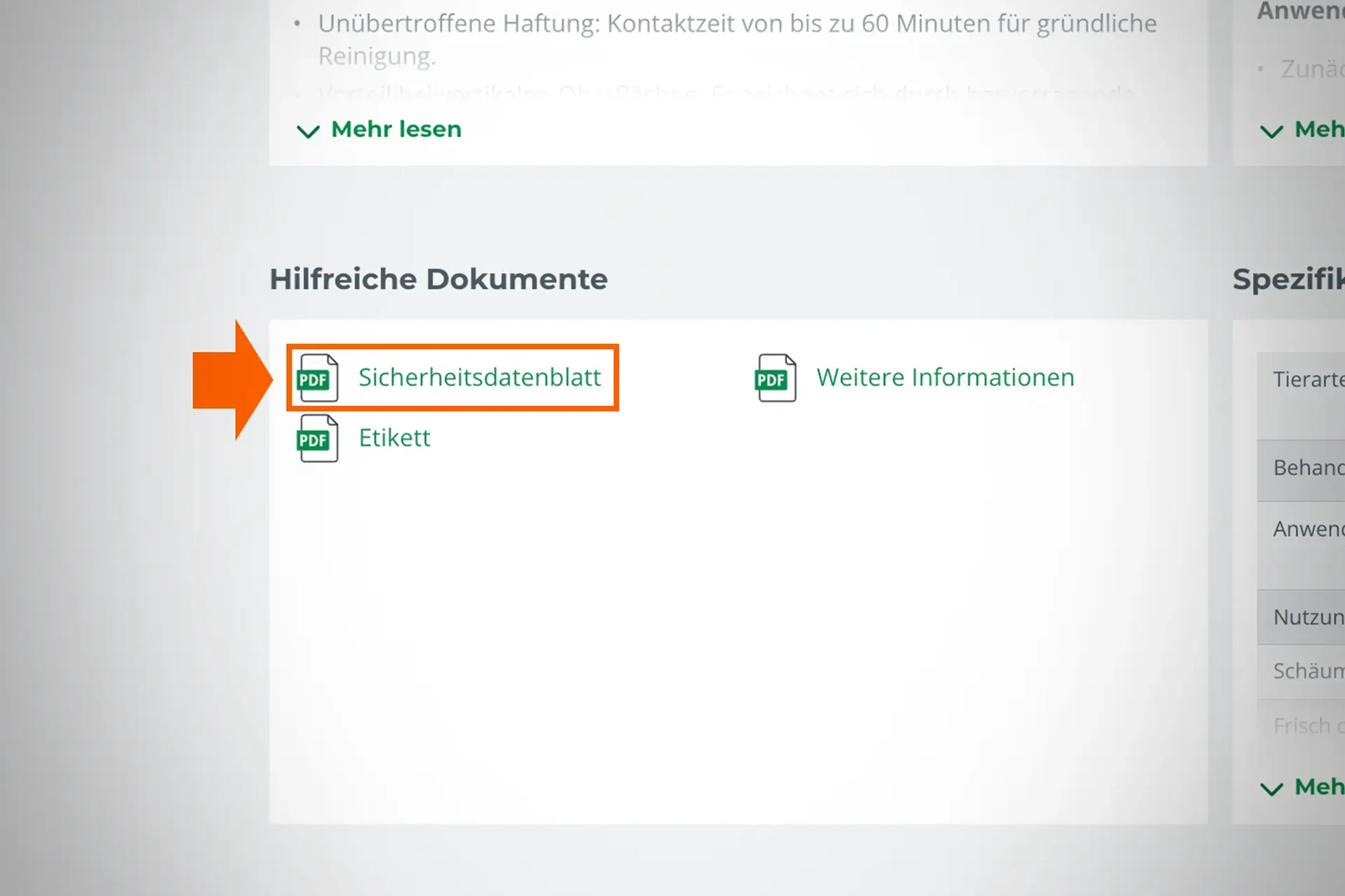This screenshot has height=896, width=1345.
Task: Select the Nutzung specification row
Action: point(1309,617)
